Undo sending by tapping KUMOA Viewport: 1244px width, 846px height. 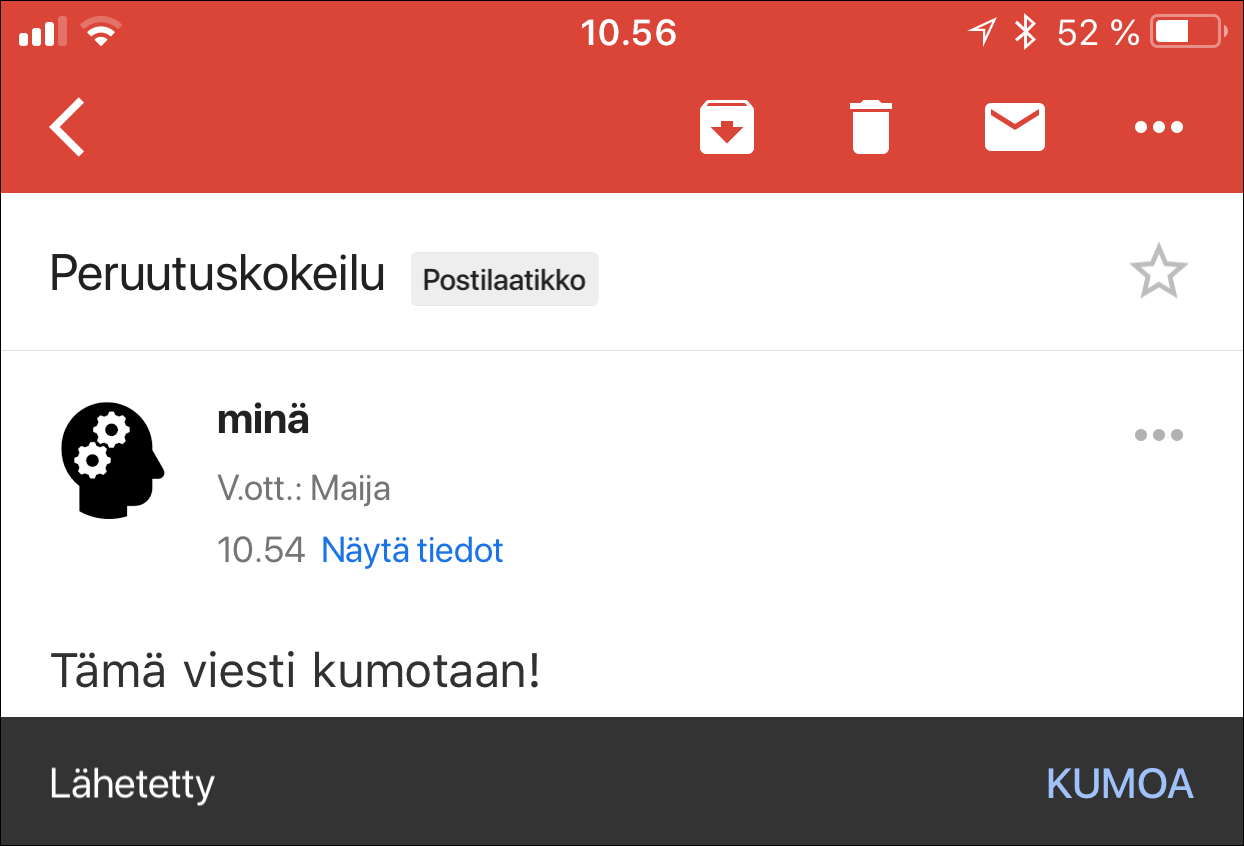click(1119, 783)
